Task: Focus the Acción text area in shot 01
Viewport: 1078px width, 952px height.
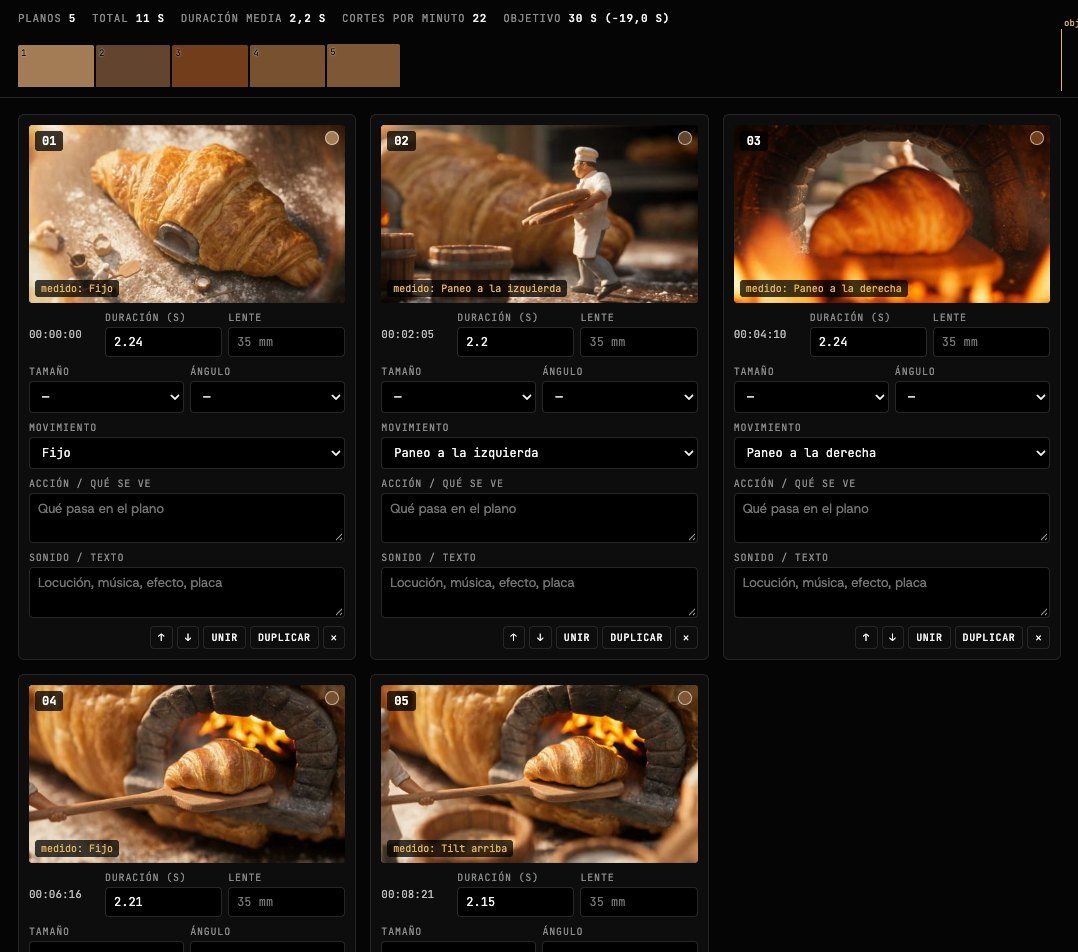Action: 187,518
